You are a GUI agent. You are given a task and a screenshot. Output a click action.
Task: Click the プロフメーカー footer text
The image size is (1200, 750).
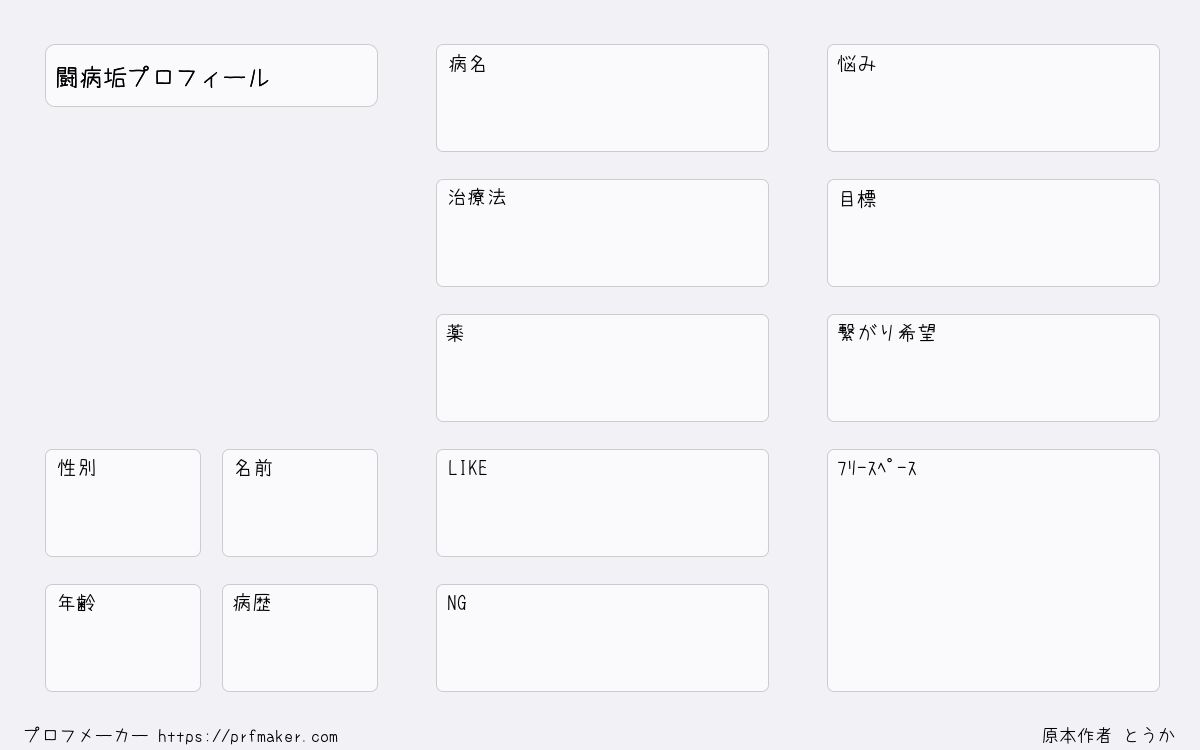[x=86, y=736]
